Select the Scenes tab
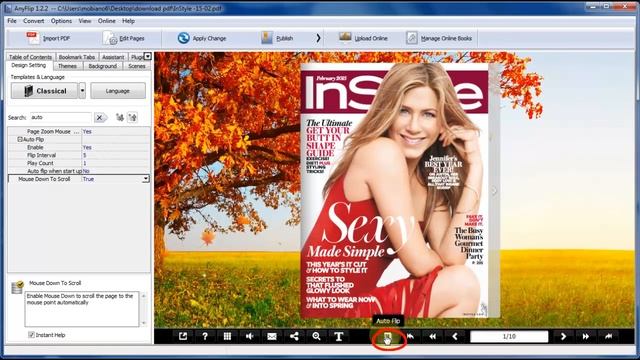 click(137, 66)
